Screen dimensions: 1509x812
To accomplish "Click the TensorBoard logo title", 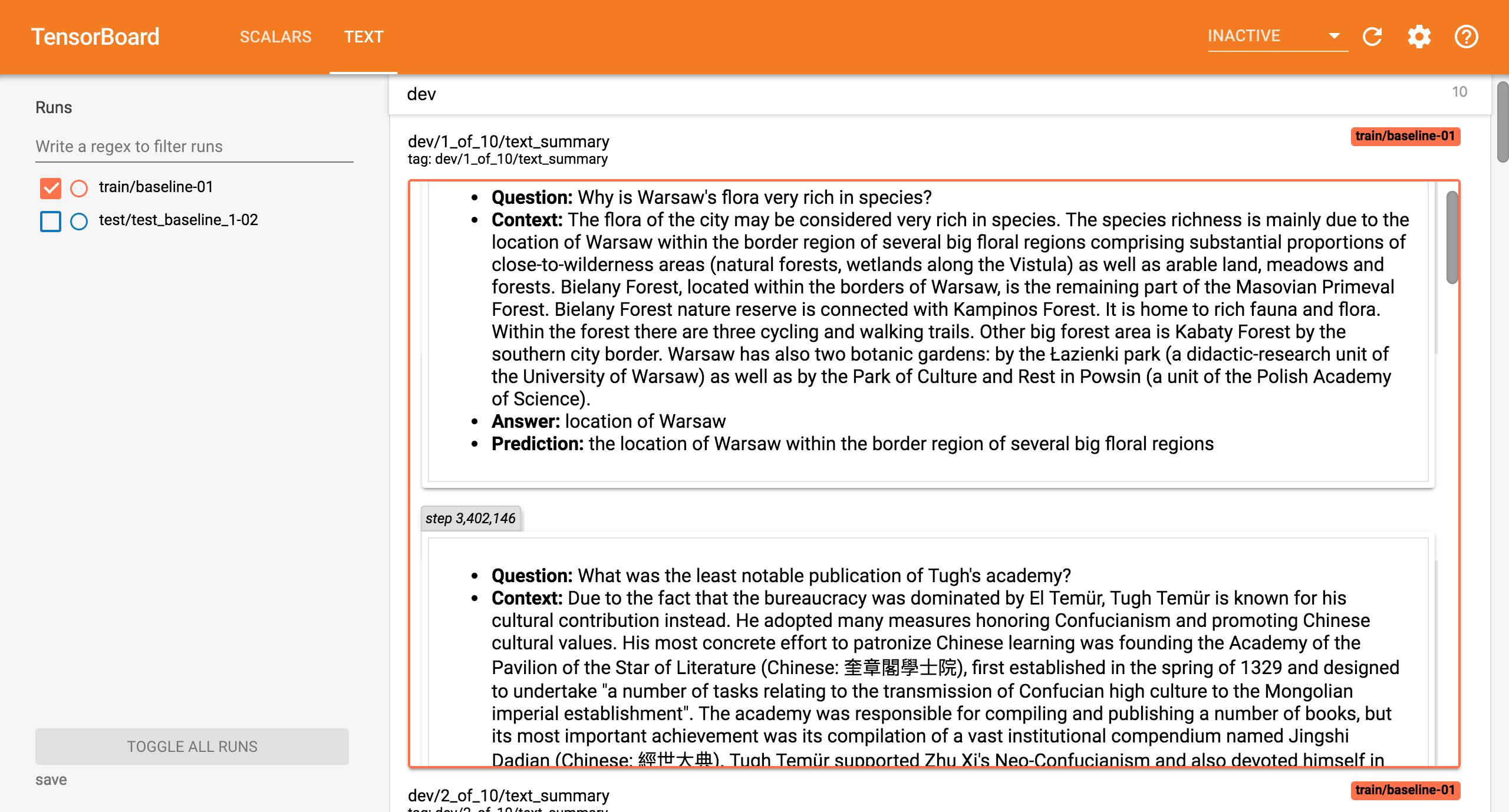I will (95, 37).
